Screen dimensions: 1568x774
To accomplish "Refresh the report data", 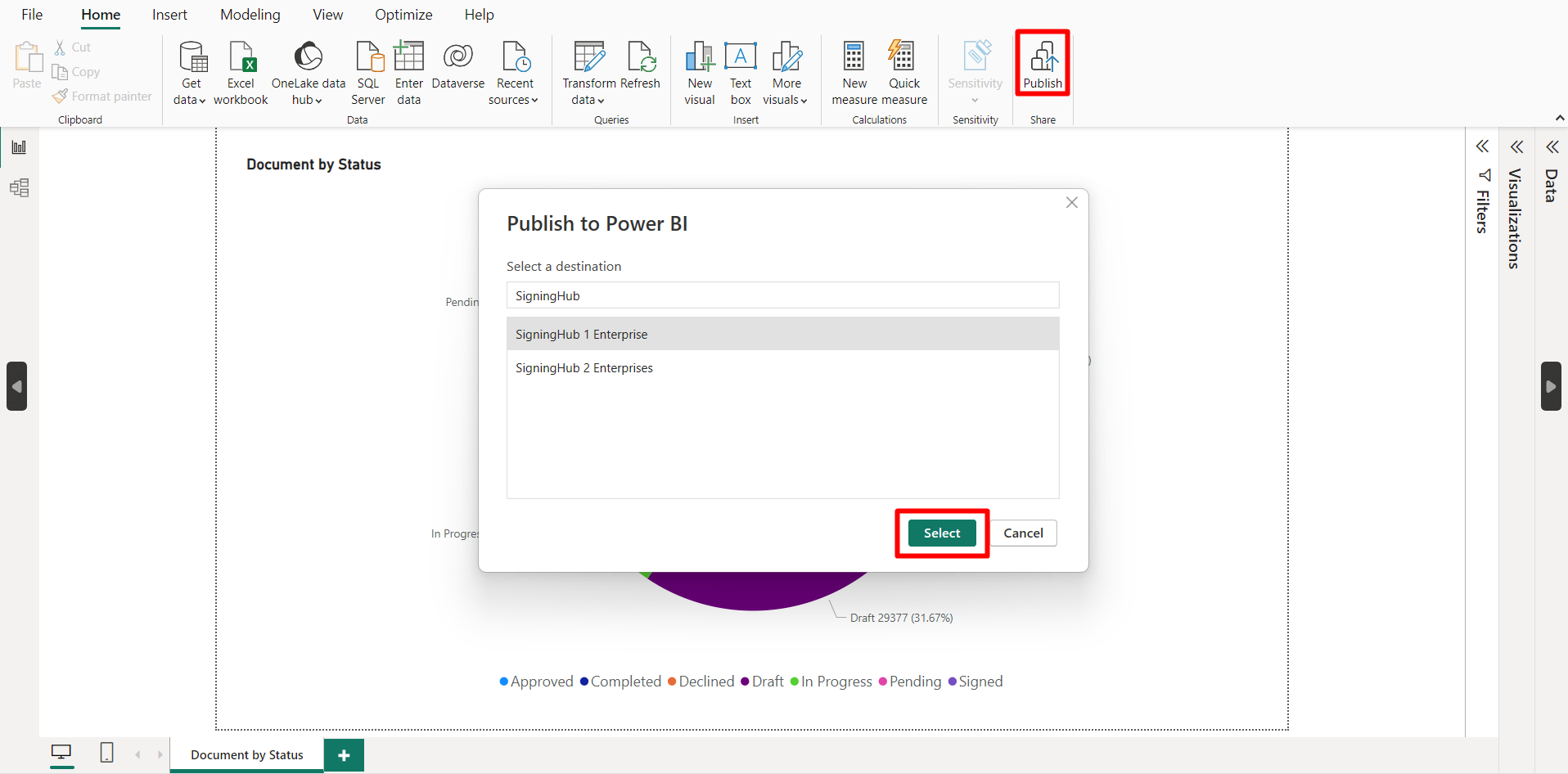I will 640,65.
